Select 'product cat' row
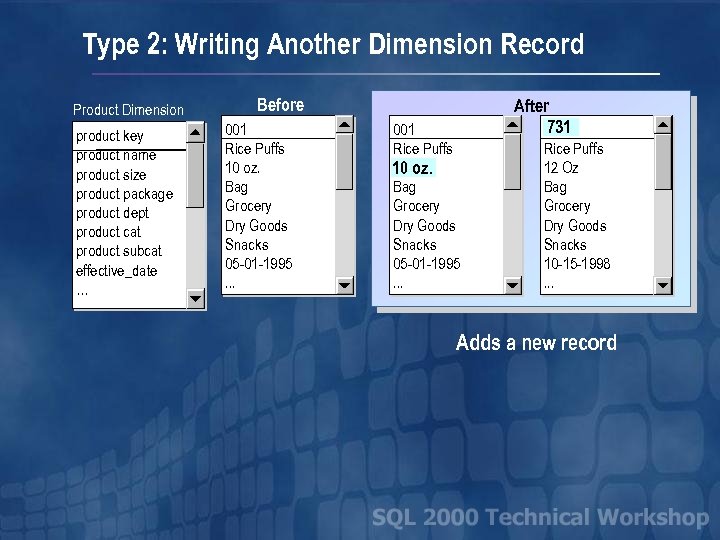The image size is (720, 540). click(108, 232)
